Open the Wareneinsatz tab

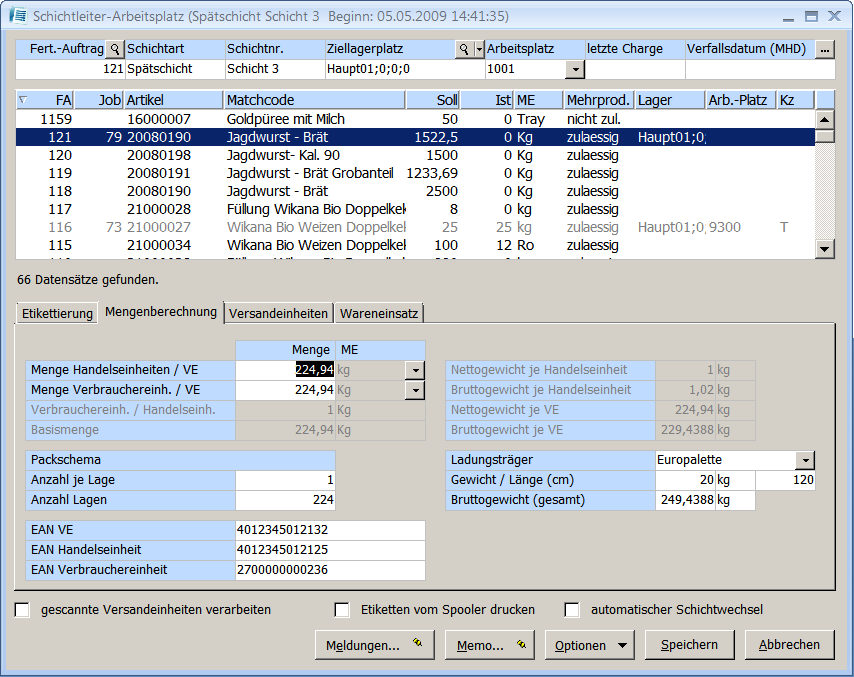379,313
